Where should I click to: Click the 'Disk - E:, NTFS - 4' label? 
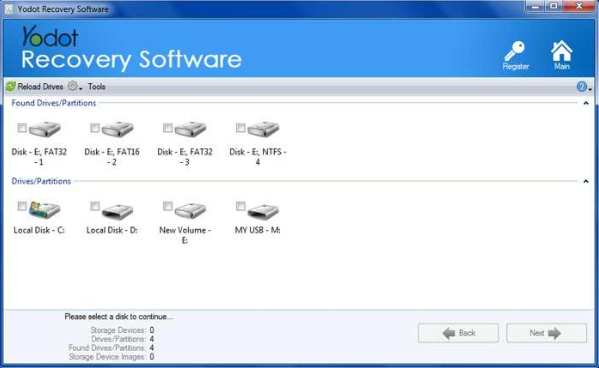point(258,157)
